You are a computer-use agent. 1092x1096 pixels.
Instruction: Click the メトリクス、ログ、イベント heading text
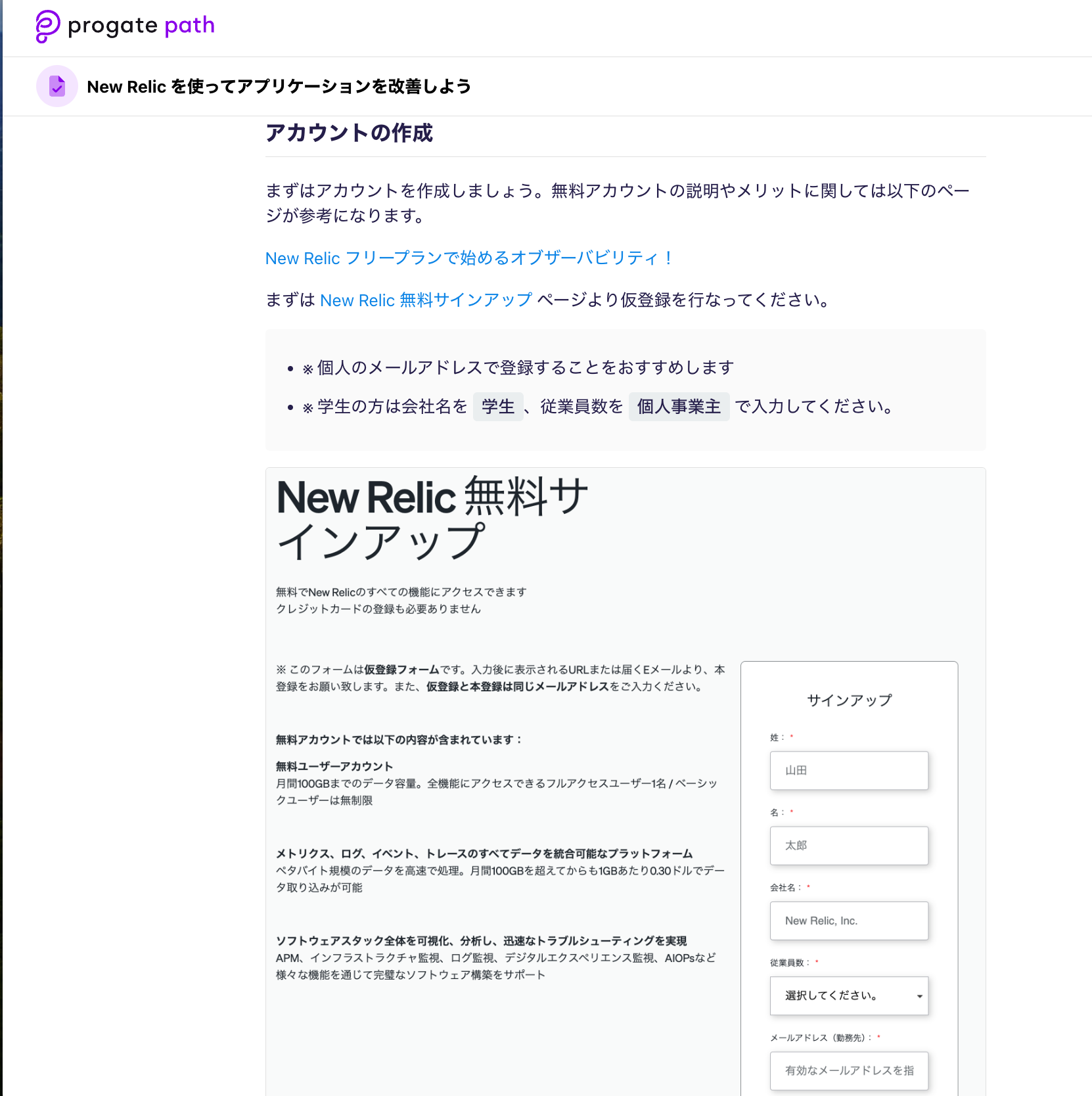tap(484, 854)
